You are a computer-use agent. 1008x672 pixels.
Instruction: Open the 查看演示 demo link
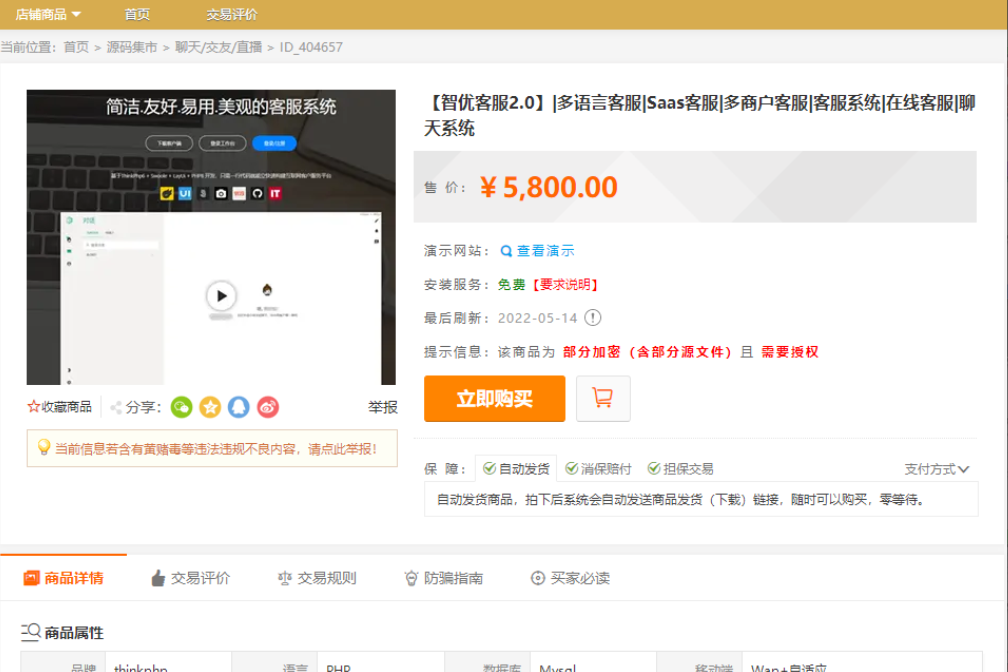point(537,251)
